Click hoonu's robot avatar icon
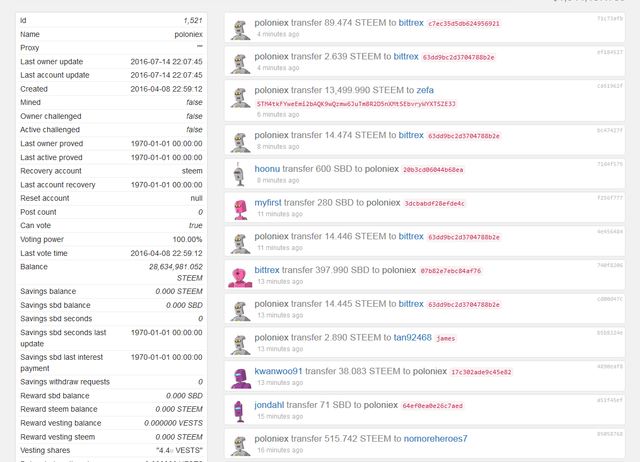 pyautogui.click(x=240, y=174)
